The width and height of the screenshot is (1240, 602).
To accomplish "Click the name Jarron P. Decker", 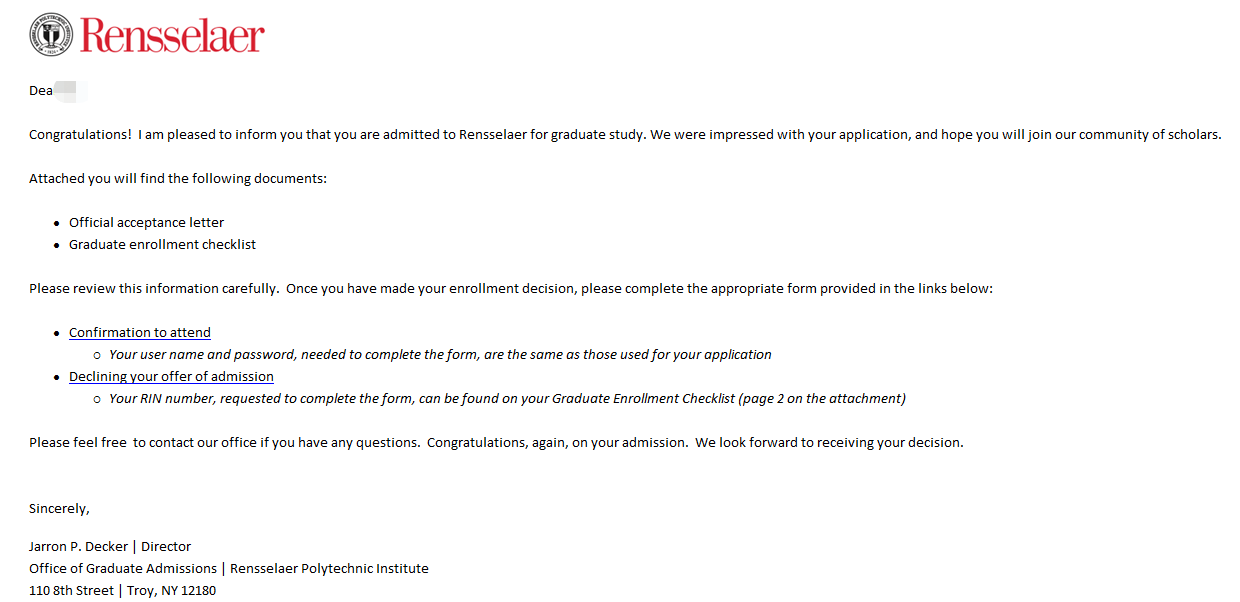I will tap(78, 547).
